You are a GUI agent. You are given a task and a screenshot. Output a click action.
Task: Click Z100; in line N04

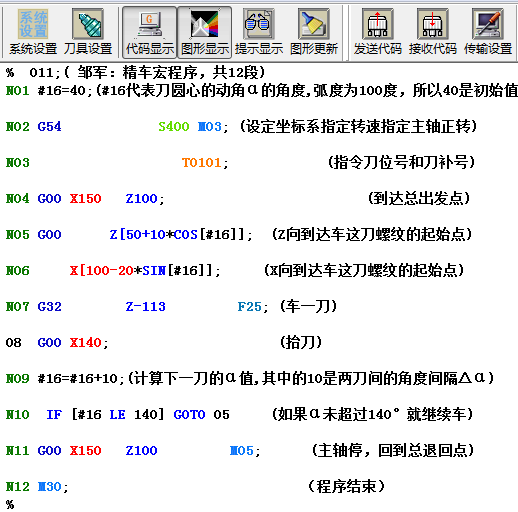click(x=145, y=199)
